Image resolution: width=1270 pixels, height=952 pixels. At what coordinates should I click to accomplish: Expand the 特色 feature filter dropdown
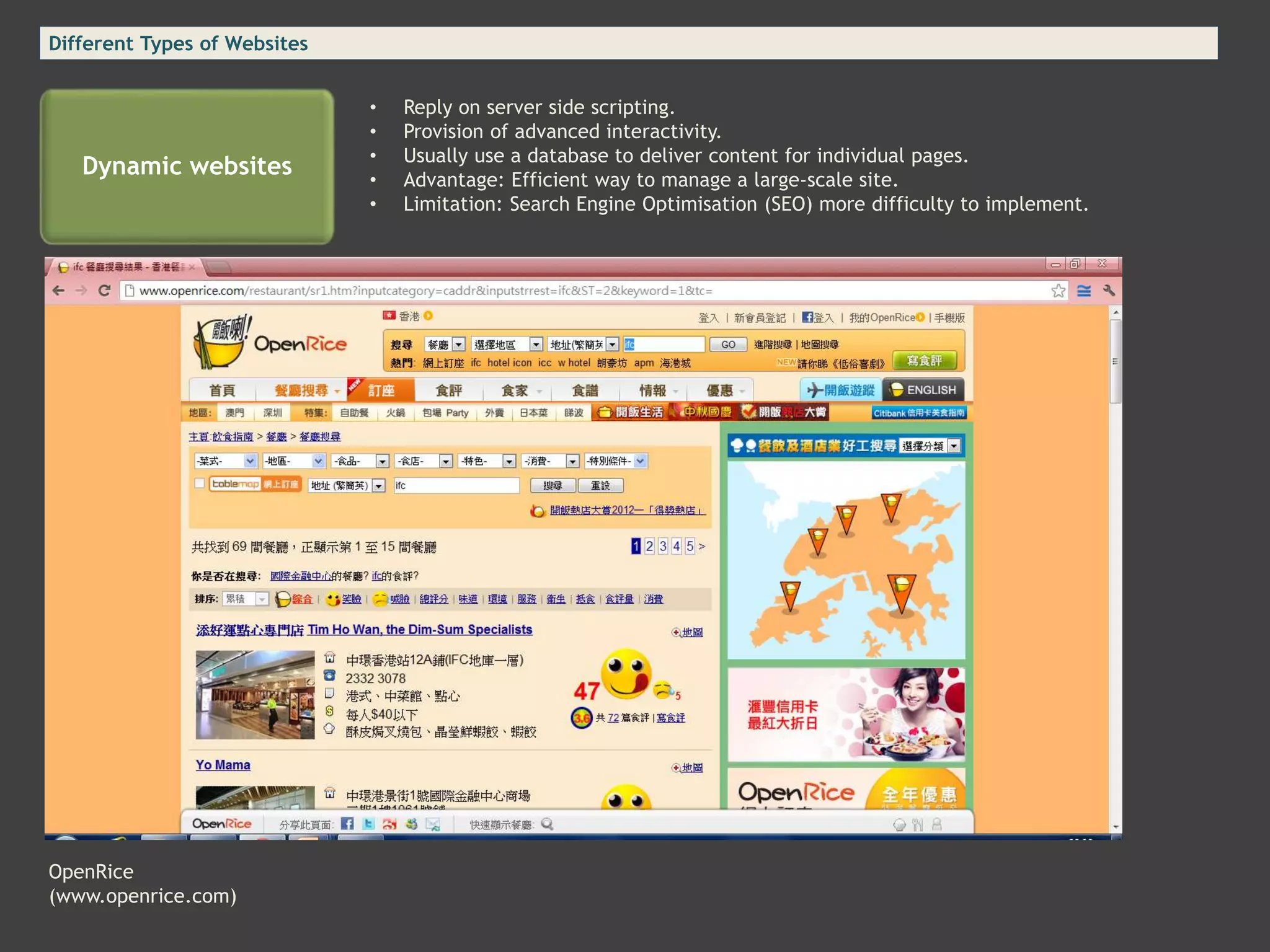pos(487,461)
